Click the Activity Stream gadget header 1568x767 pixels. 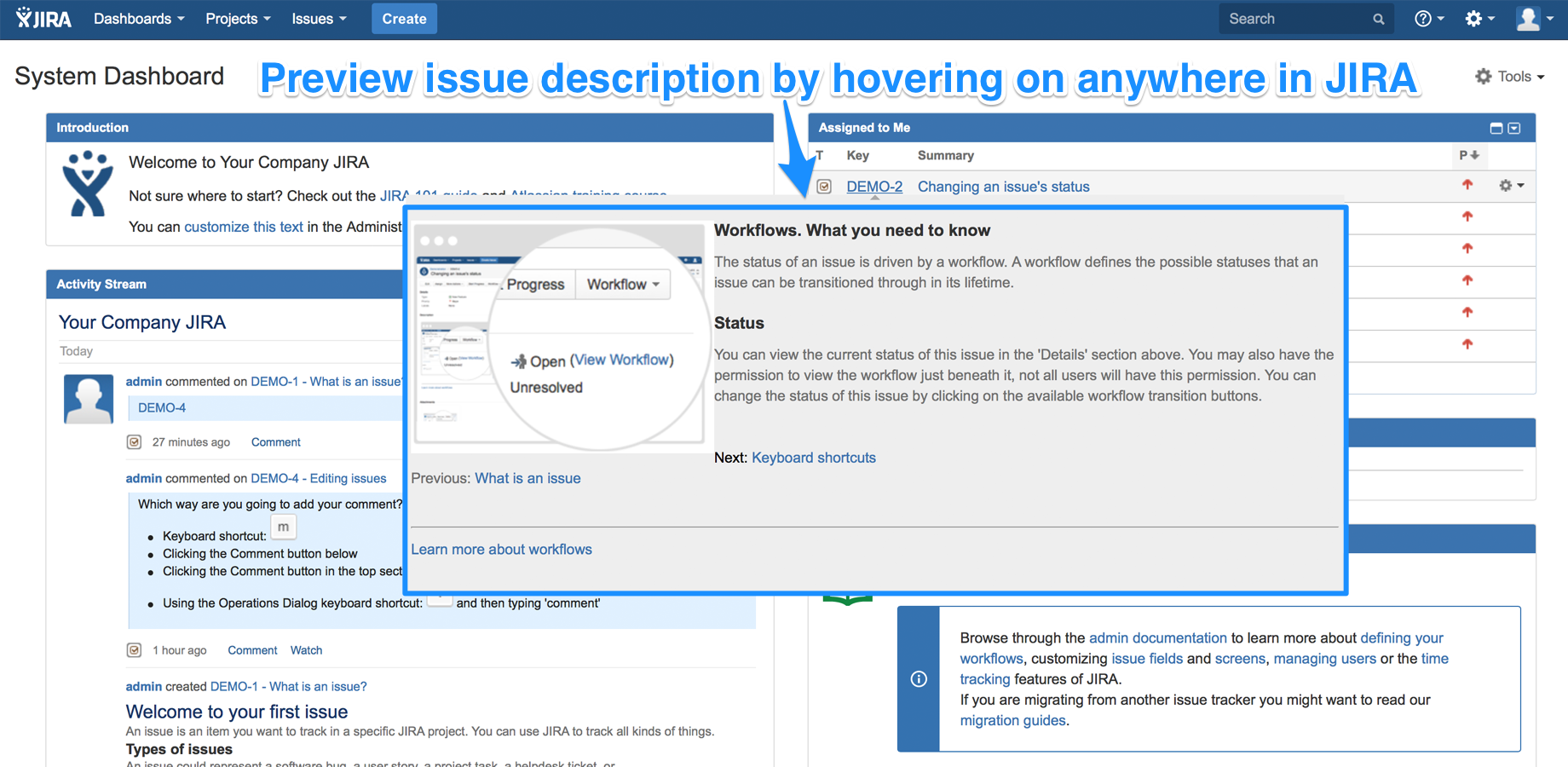[226, 284]
